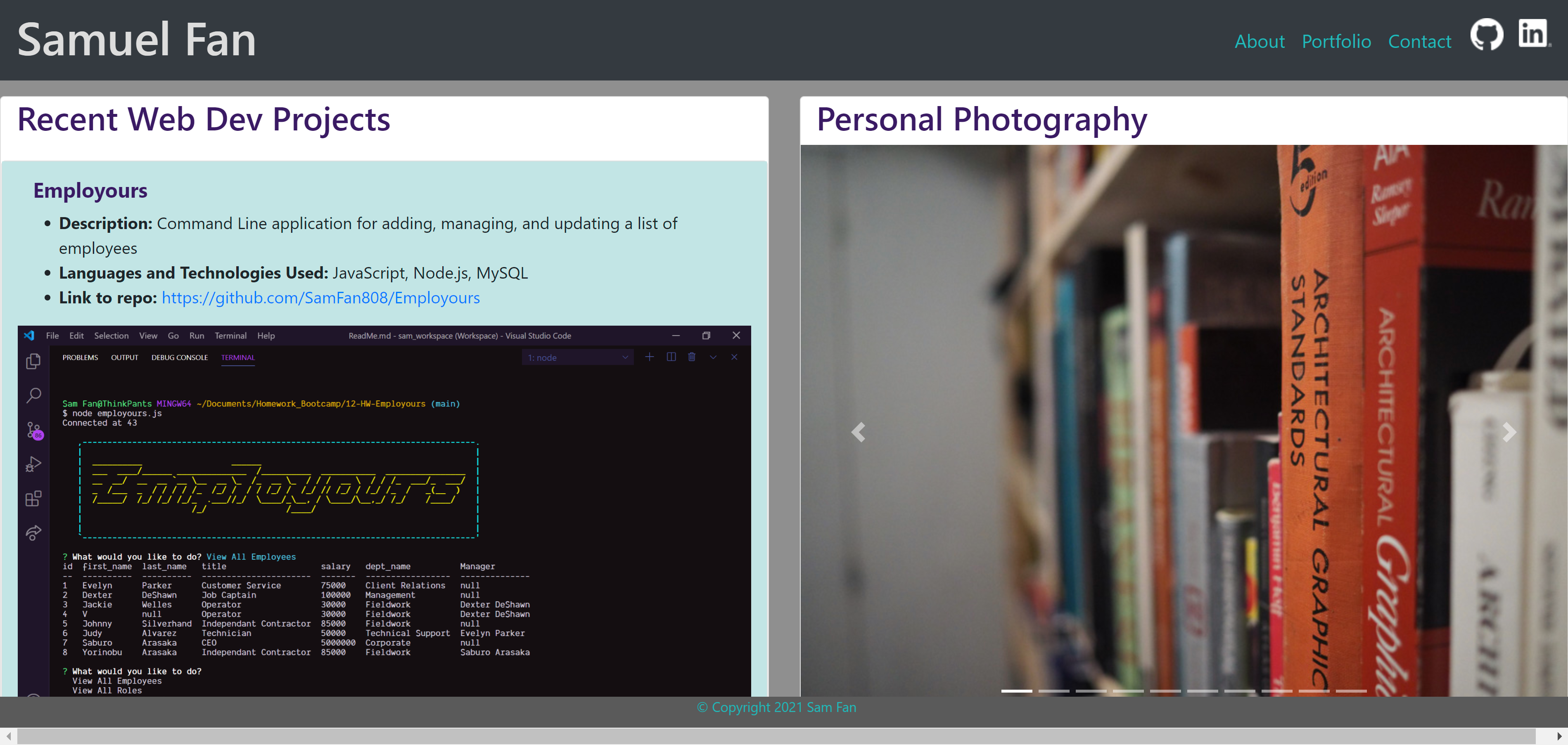Screen dimensions: 1568x745
Task: Click the Samuel Fan site title
Action: click(137, 40)
